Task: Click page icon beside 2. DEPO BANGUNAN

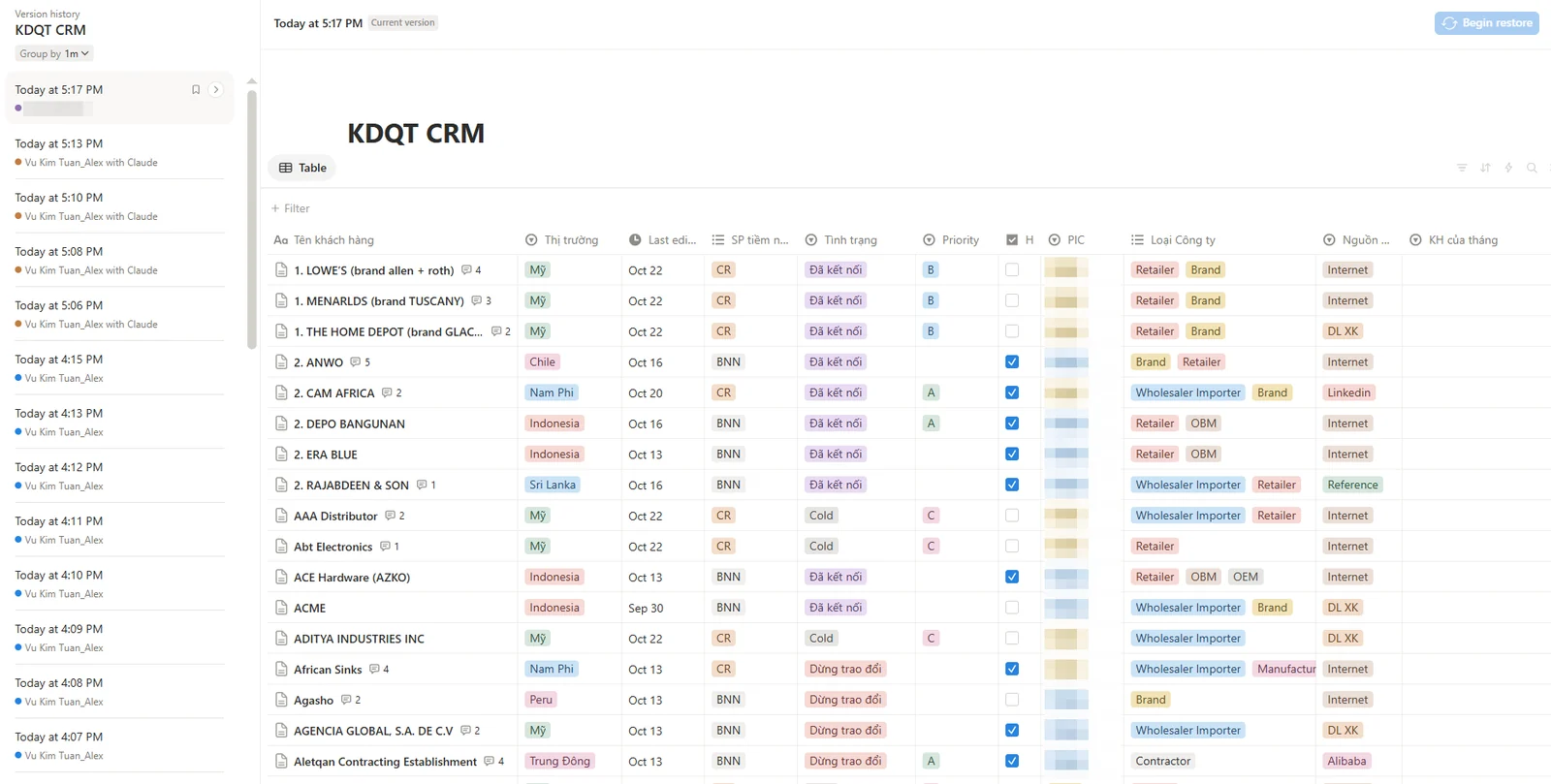Action: tap(281, 423)
